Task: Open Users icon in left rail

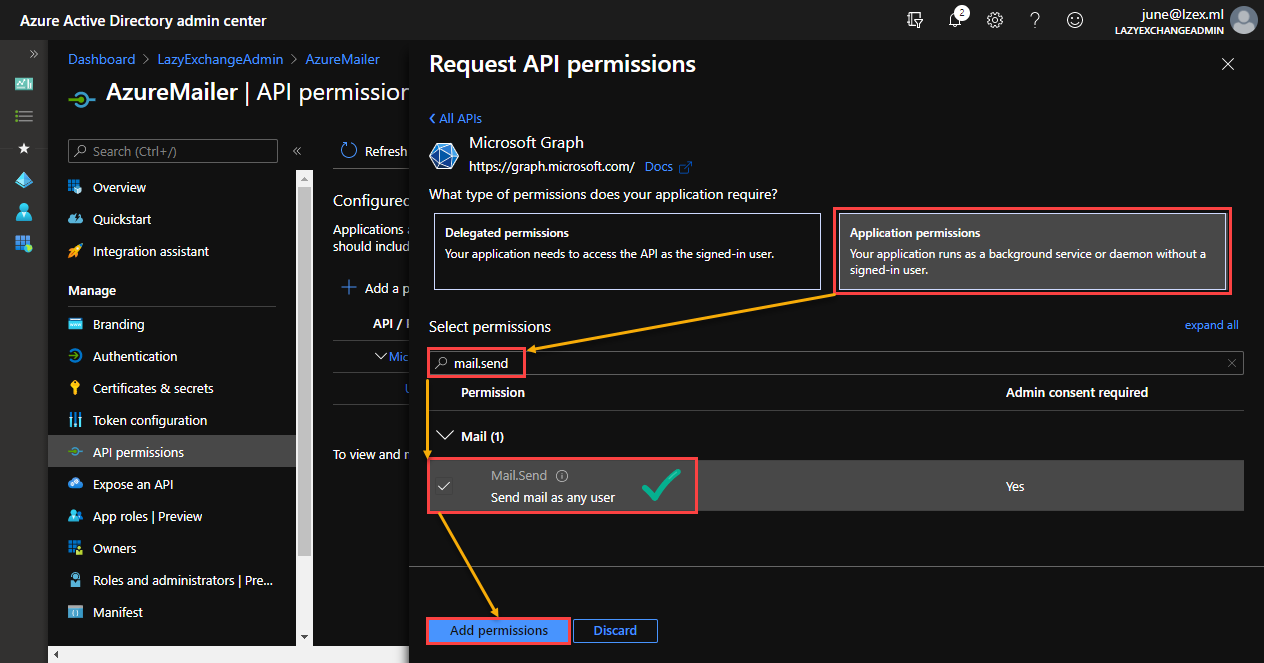Action: pyautogui.click(x=24, y=212)
